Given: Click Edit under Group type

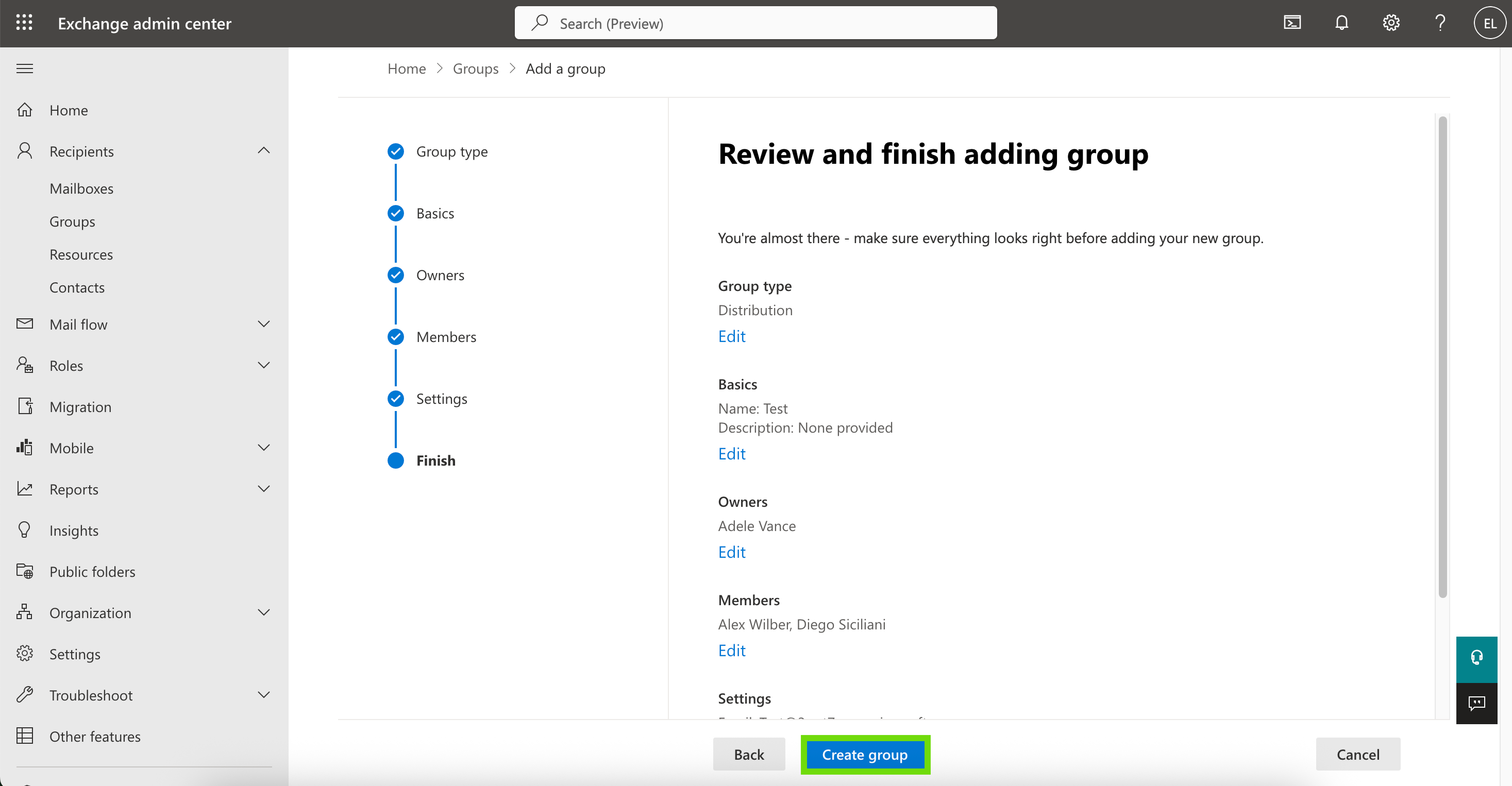Looking at the screenshot, I should pos(731,336).
